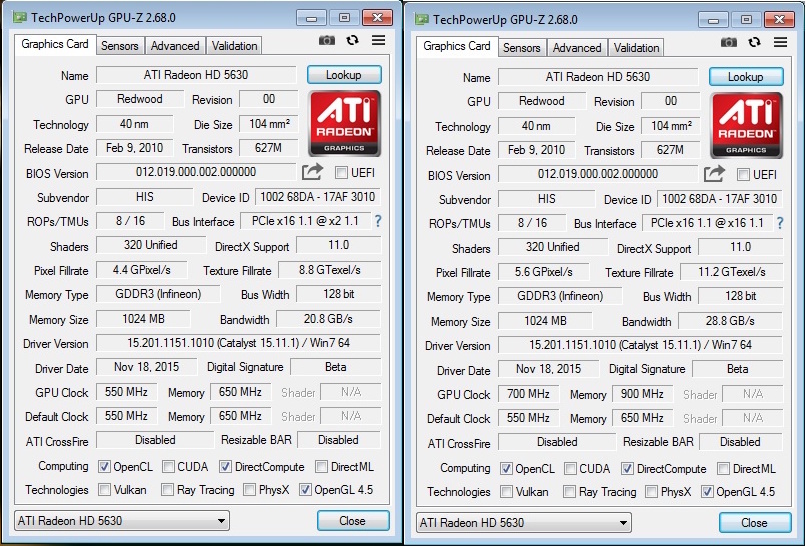The image size is (806, 546).
Task: Open the hamburger menu in left window
Action: (x=379, y=40)
